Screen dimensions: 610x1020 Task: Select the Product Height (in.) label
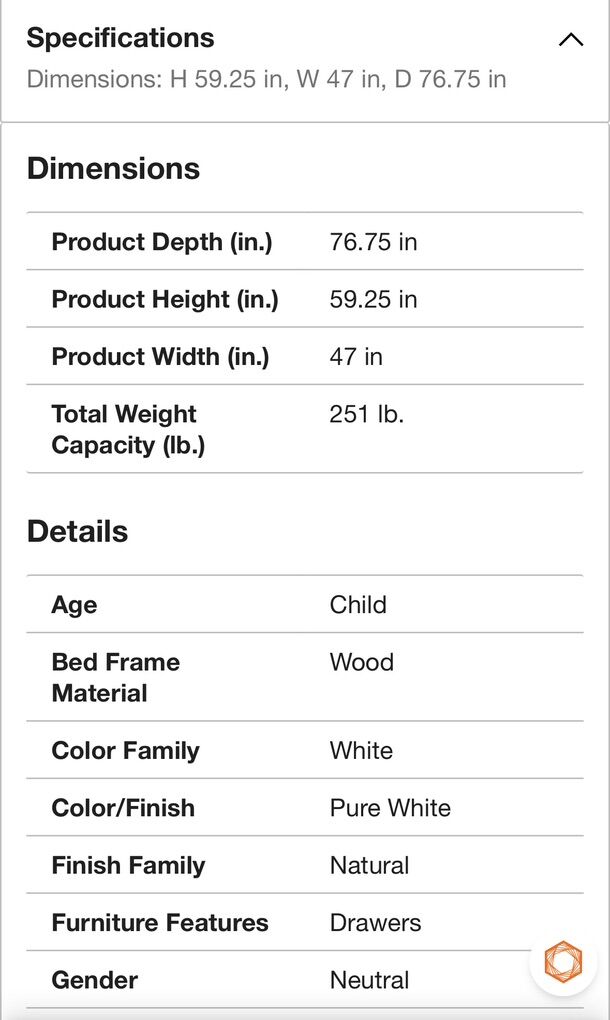(x=165, y=299)
